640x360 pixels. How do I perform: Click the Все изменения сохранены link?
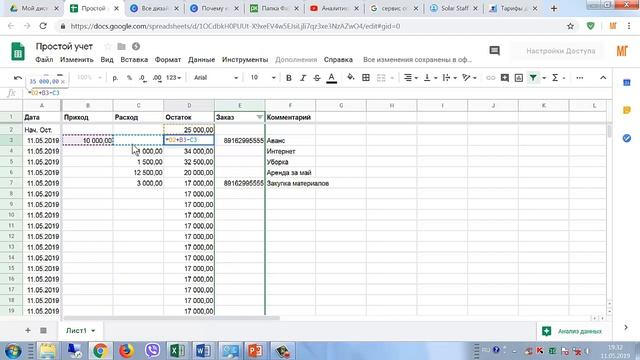pyautogui.click(x=417, y=60)
